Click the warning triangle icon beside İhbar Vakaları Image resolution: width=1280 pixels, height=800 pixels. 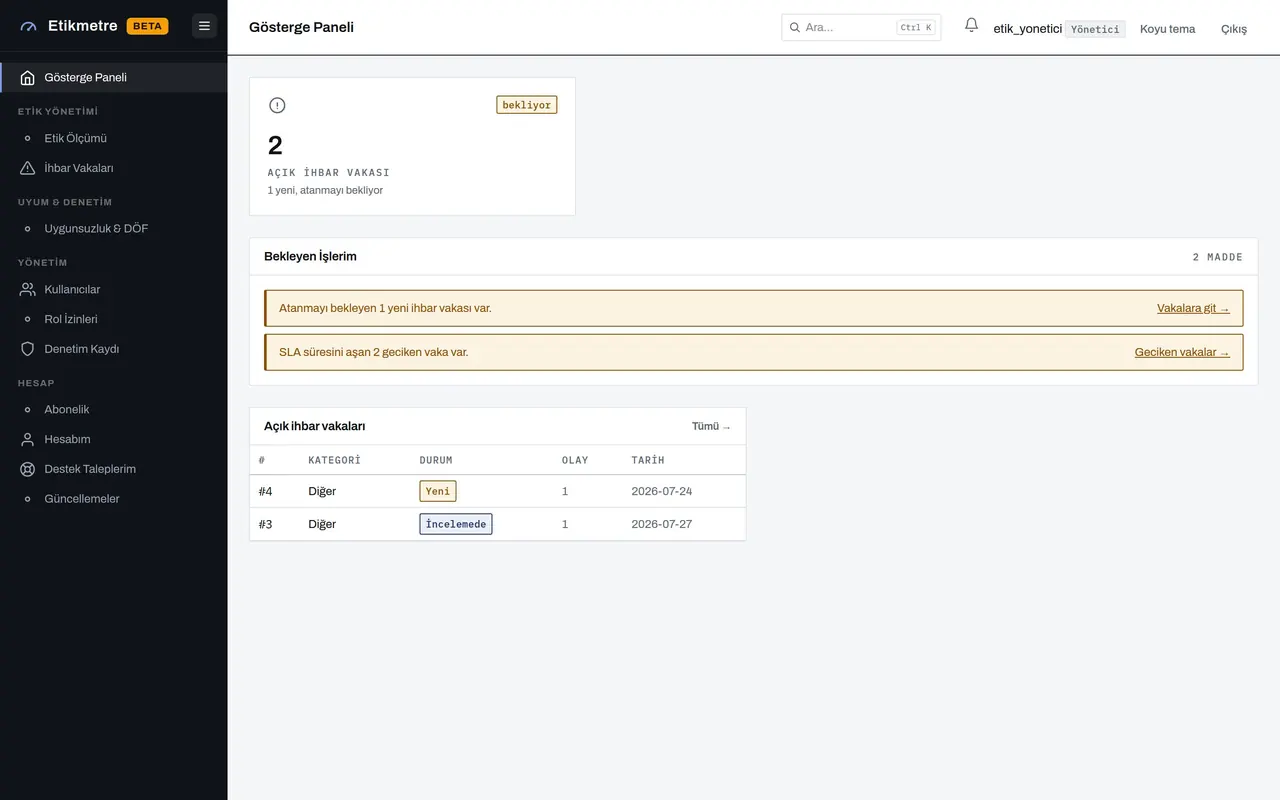click(x=28, y=168)
